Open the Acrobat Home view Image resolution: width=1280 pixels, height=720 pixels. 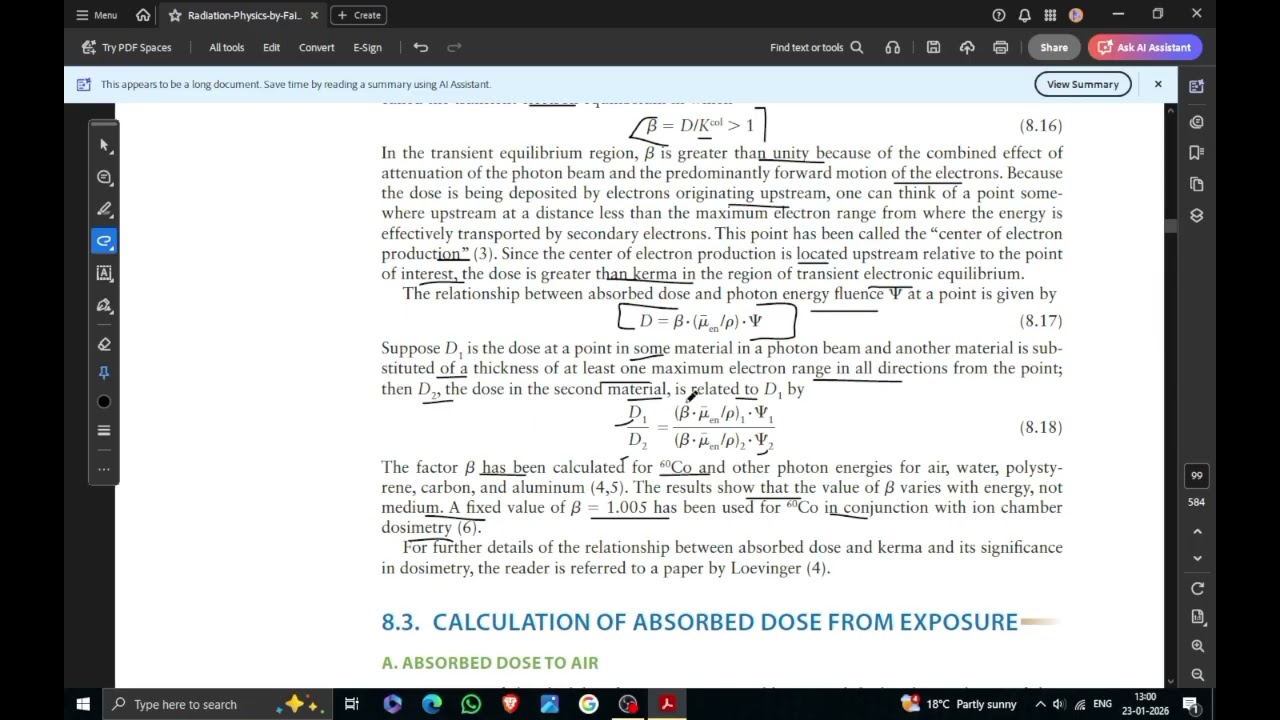(143, 15)
